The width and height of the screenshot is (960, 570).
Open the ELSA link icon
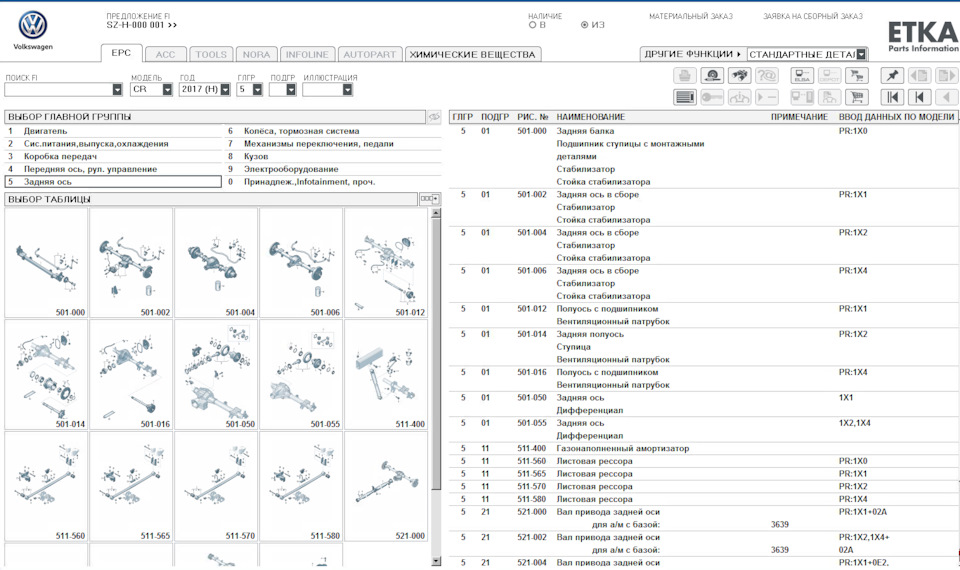click(802, 75)
